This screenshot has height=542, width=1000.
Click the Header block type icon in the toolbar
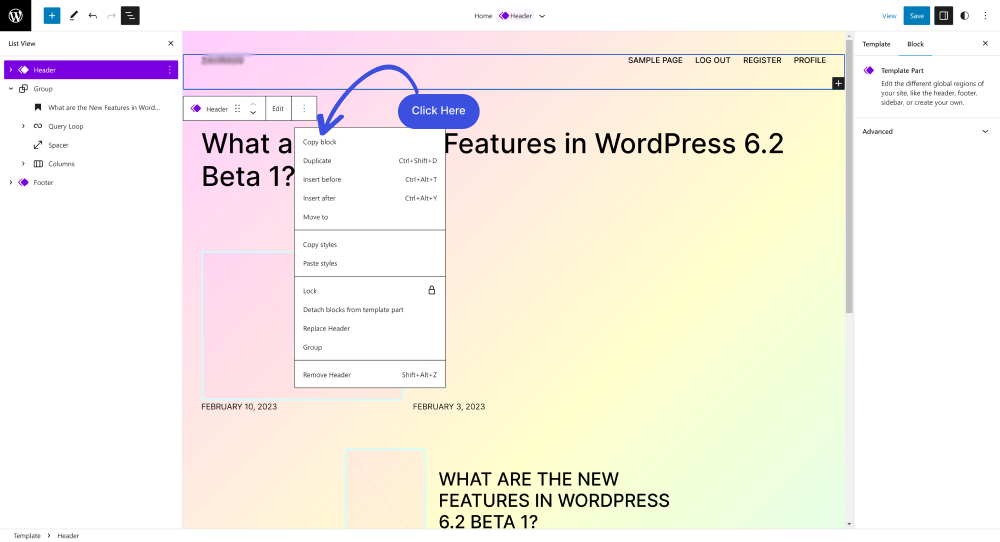[196, 108]
